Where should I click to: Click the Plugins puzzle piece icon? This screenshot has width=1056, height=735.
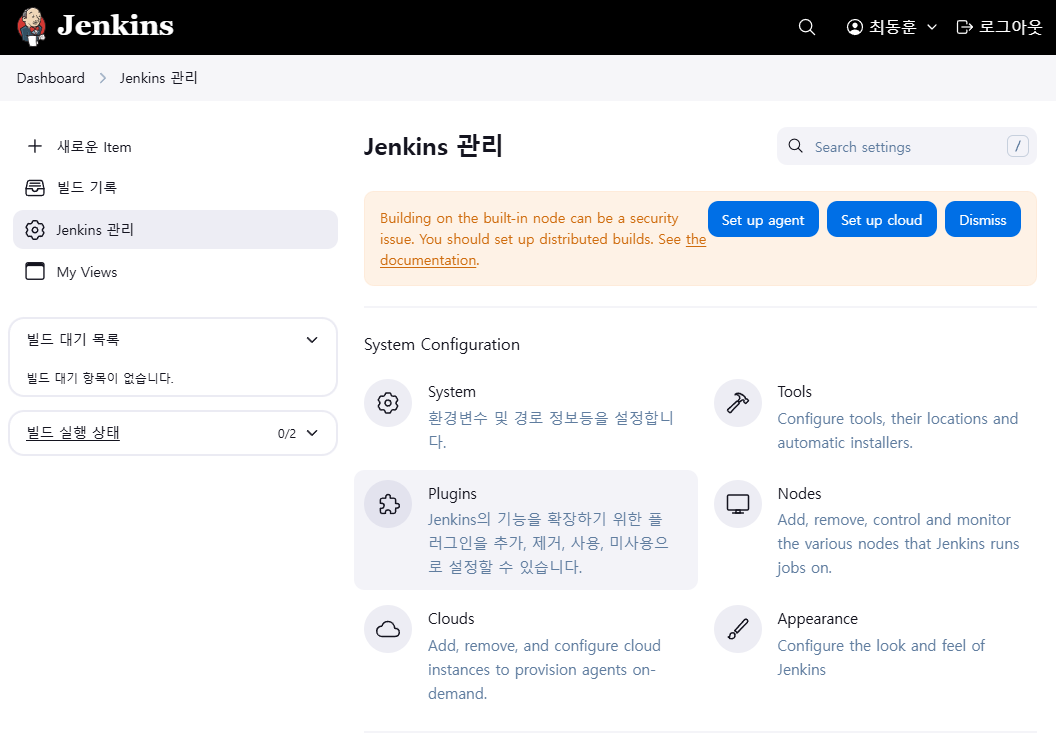click(x=388, y=504)
